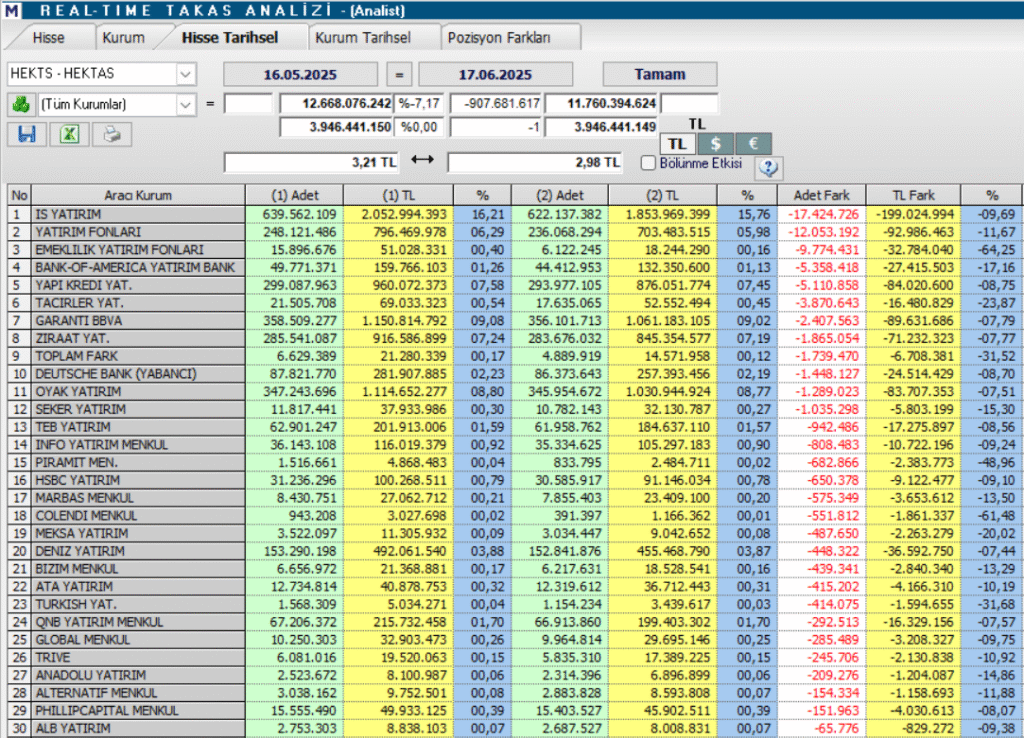Select PIRAMIT MEN. row
The height and width of the screenshot is (738, 1024).
click(x=515, y=462)
